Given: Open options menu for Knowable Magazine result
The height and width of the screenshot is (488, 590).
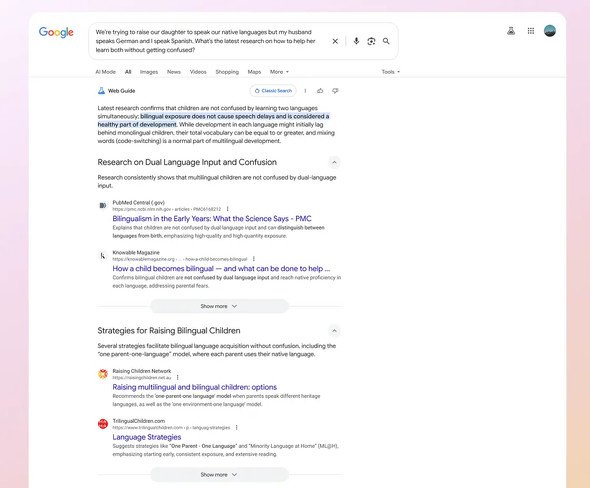Looking at the screenshot, I should click(254, 259).
